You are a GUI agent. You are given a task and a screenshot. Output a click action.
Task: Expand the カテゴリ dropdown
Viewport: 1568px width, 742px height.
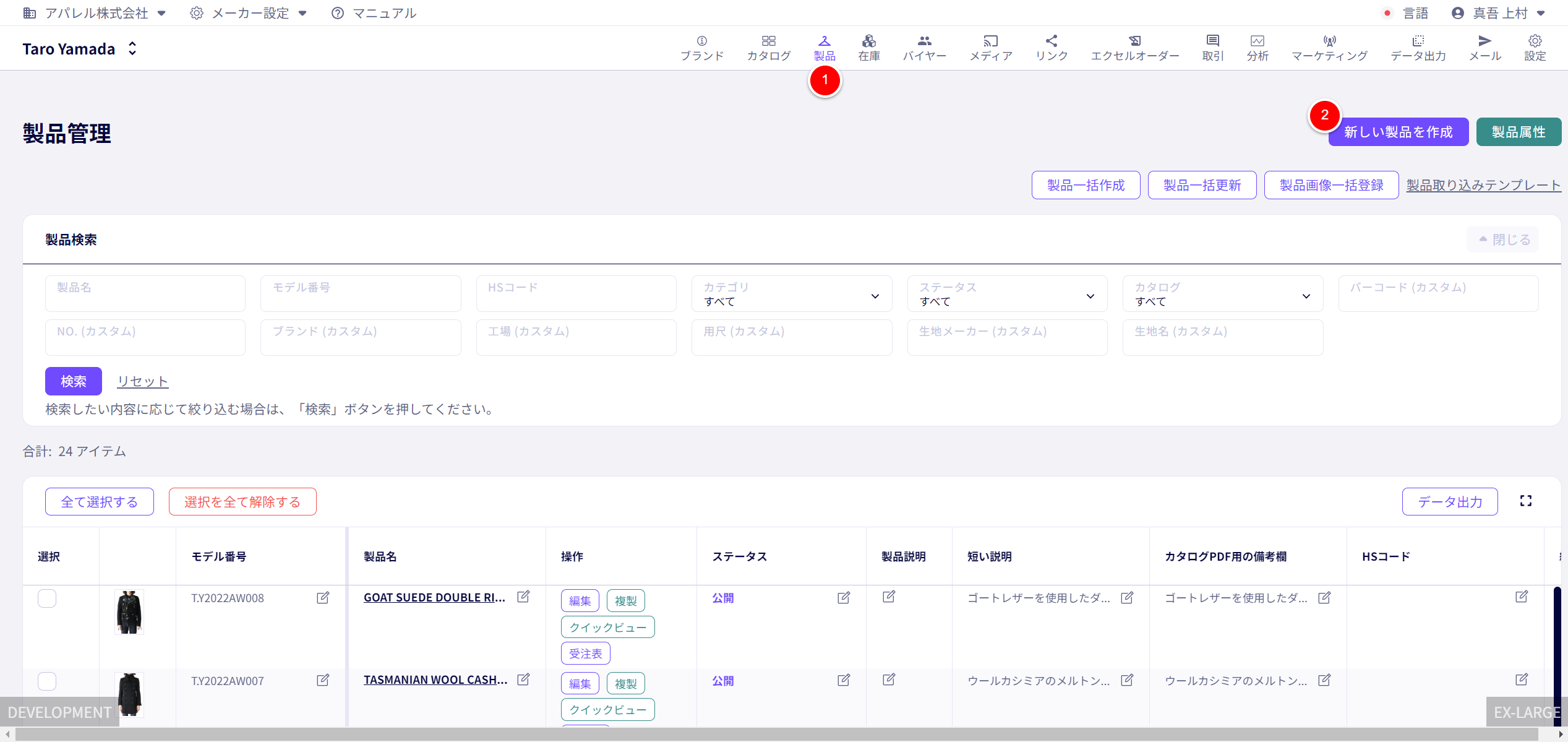[792, 294]
